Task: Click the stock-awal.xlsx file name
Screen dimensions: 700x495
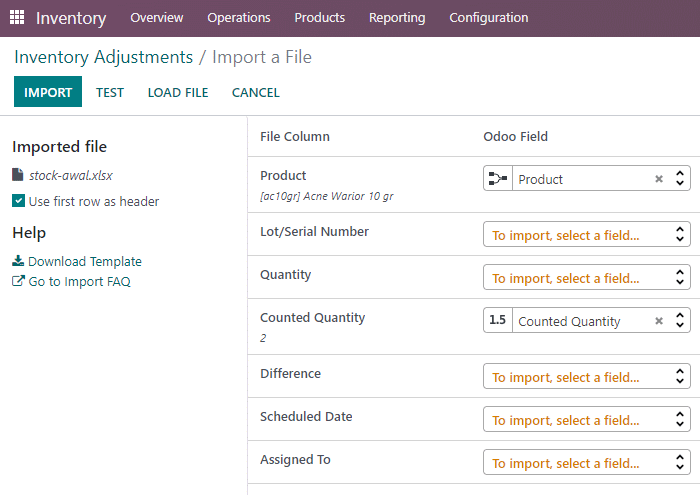Action: pos(71,175)
